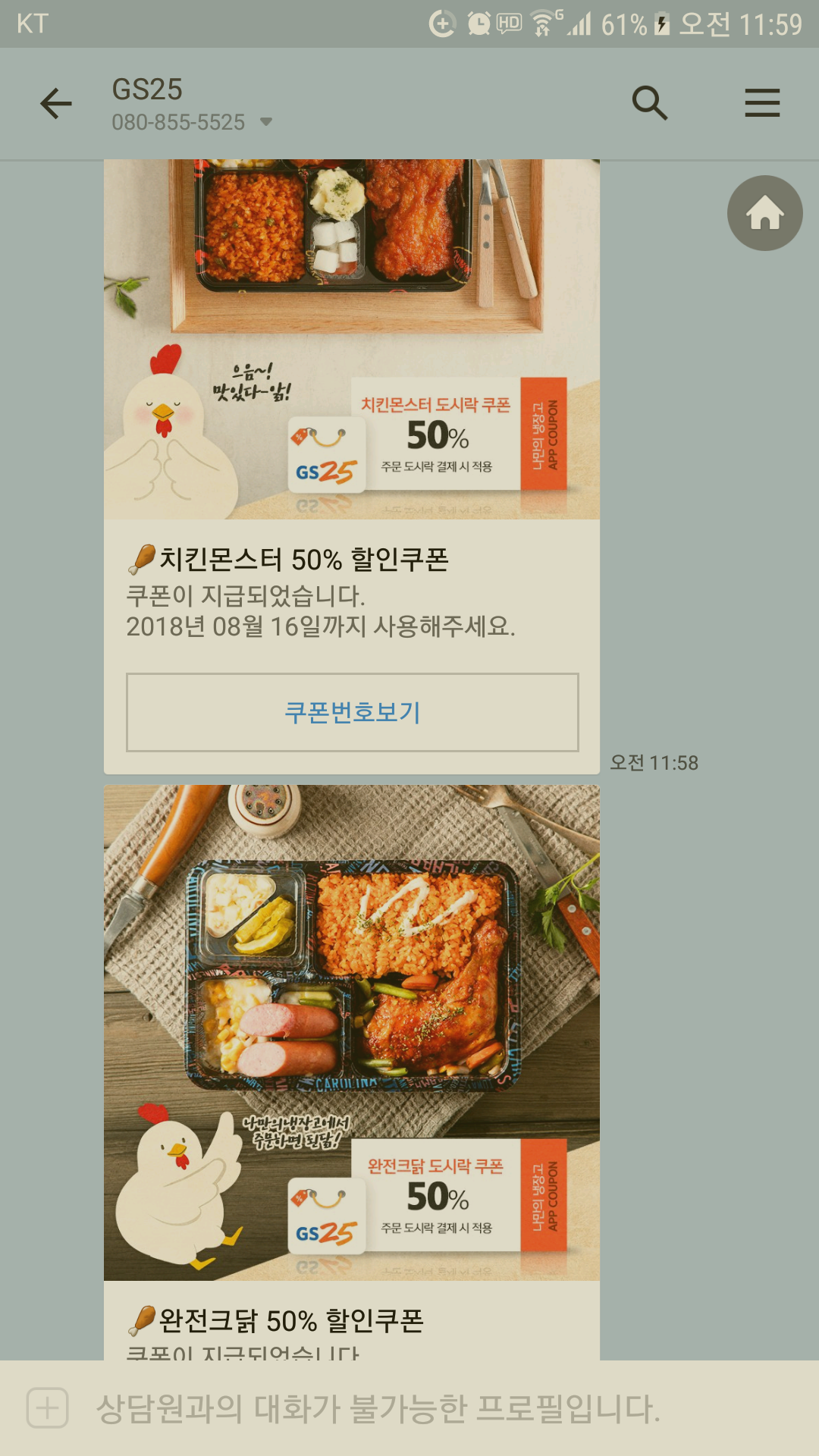Tap the 오전 11:58 message timestamp

pos(654,763)
